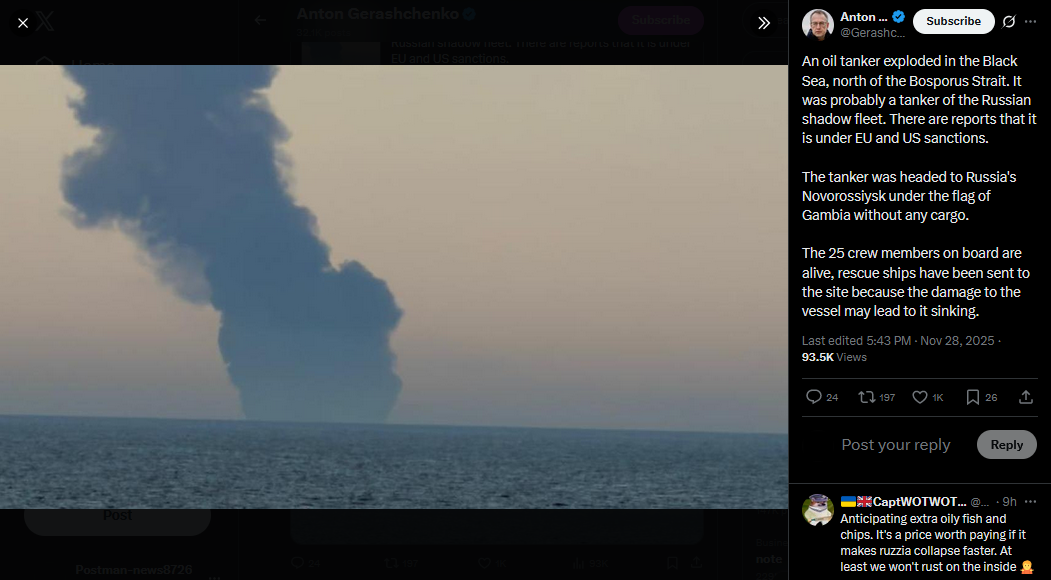Click the smoke plume photo

pos(394,287)
